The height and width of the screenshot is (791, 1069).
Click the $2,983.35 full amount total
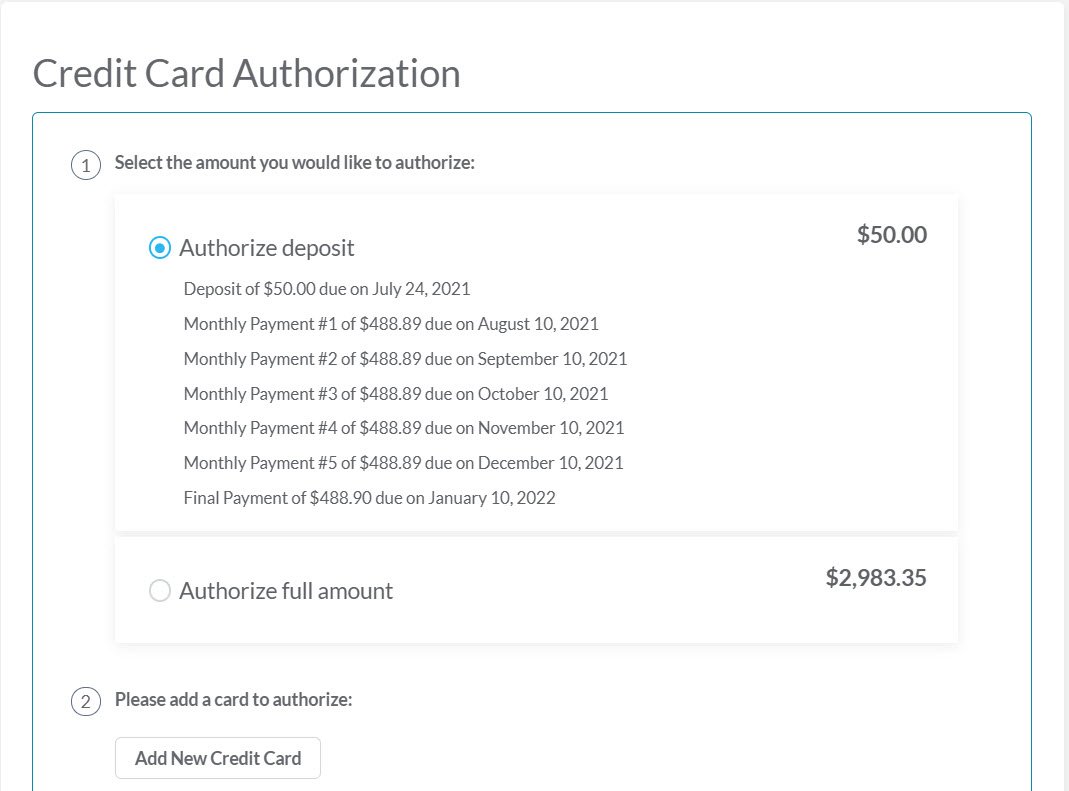click(876, 578)
